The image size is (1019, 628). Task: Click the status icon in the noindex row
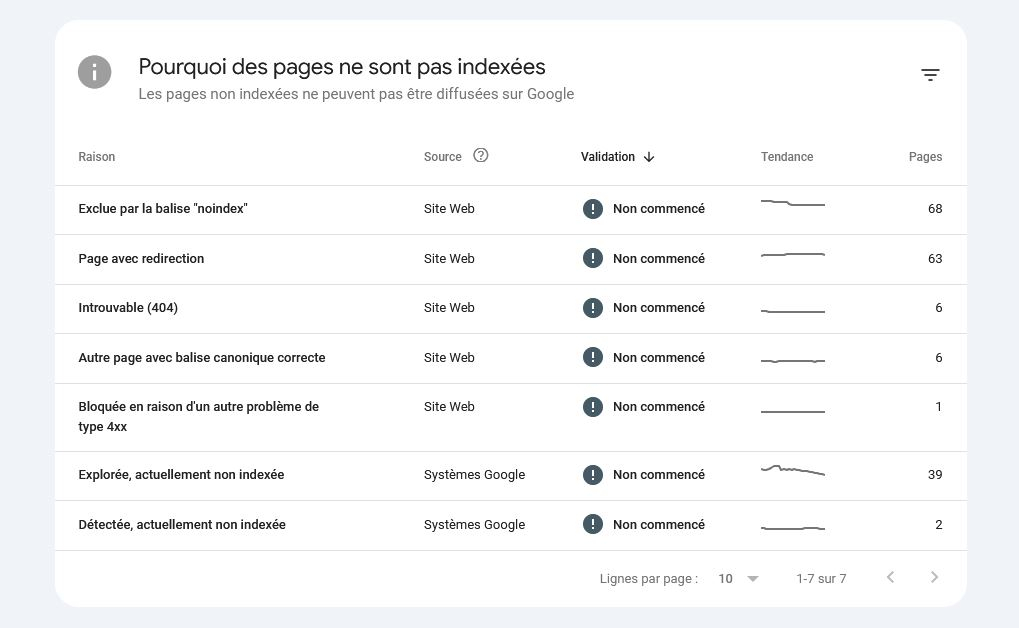pyautogui.click(x=593, y=209)
